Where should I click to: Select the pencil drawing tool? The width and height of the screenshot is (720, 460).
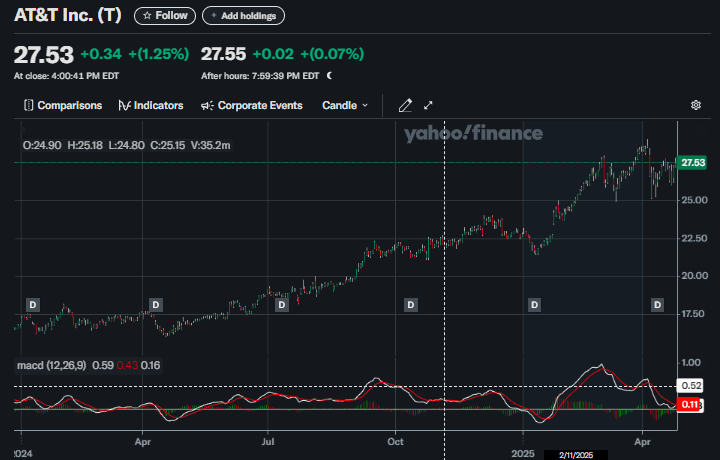(405, 105)
